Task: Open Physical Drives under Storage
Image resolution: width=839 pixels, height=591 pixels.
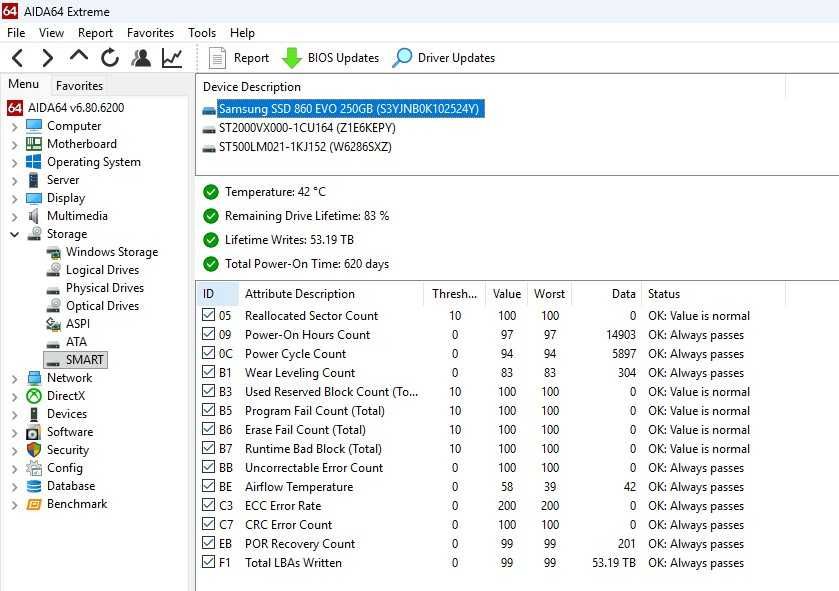Action: coord(105,288)
